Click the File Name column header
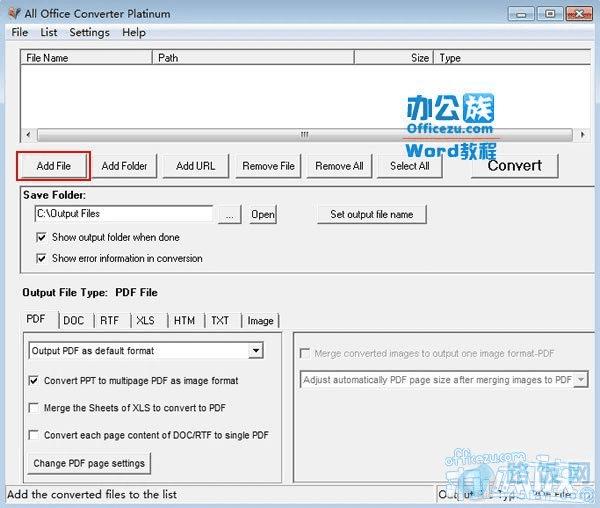This screenshot has width=600, height=508. [x=86, y=58]
